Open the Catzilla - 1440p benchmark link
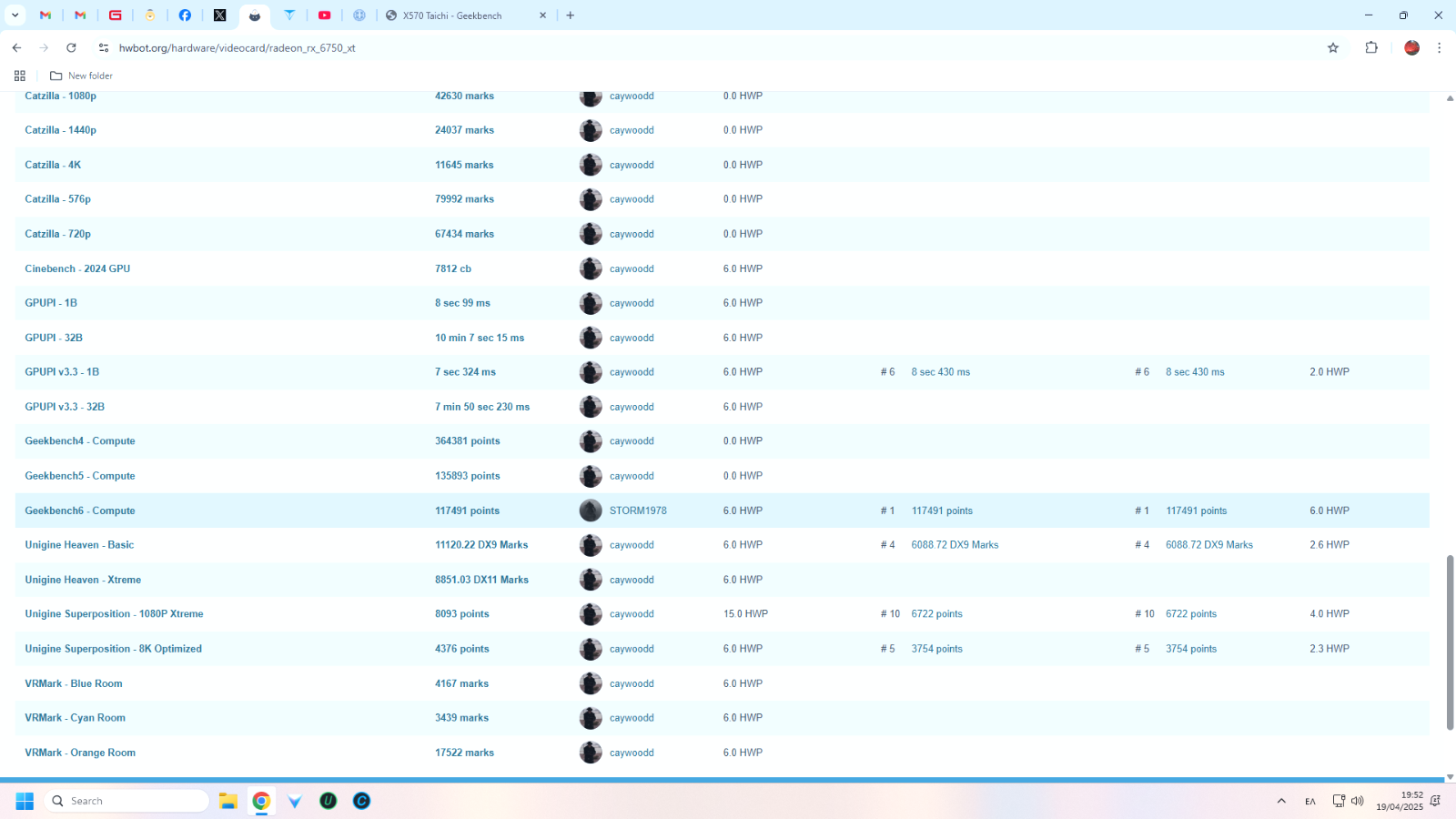Image resolution: width=1456 pixels, height=819 pixels. point(60,130)
